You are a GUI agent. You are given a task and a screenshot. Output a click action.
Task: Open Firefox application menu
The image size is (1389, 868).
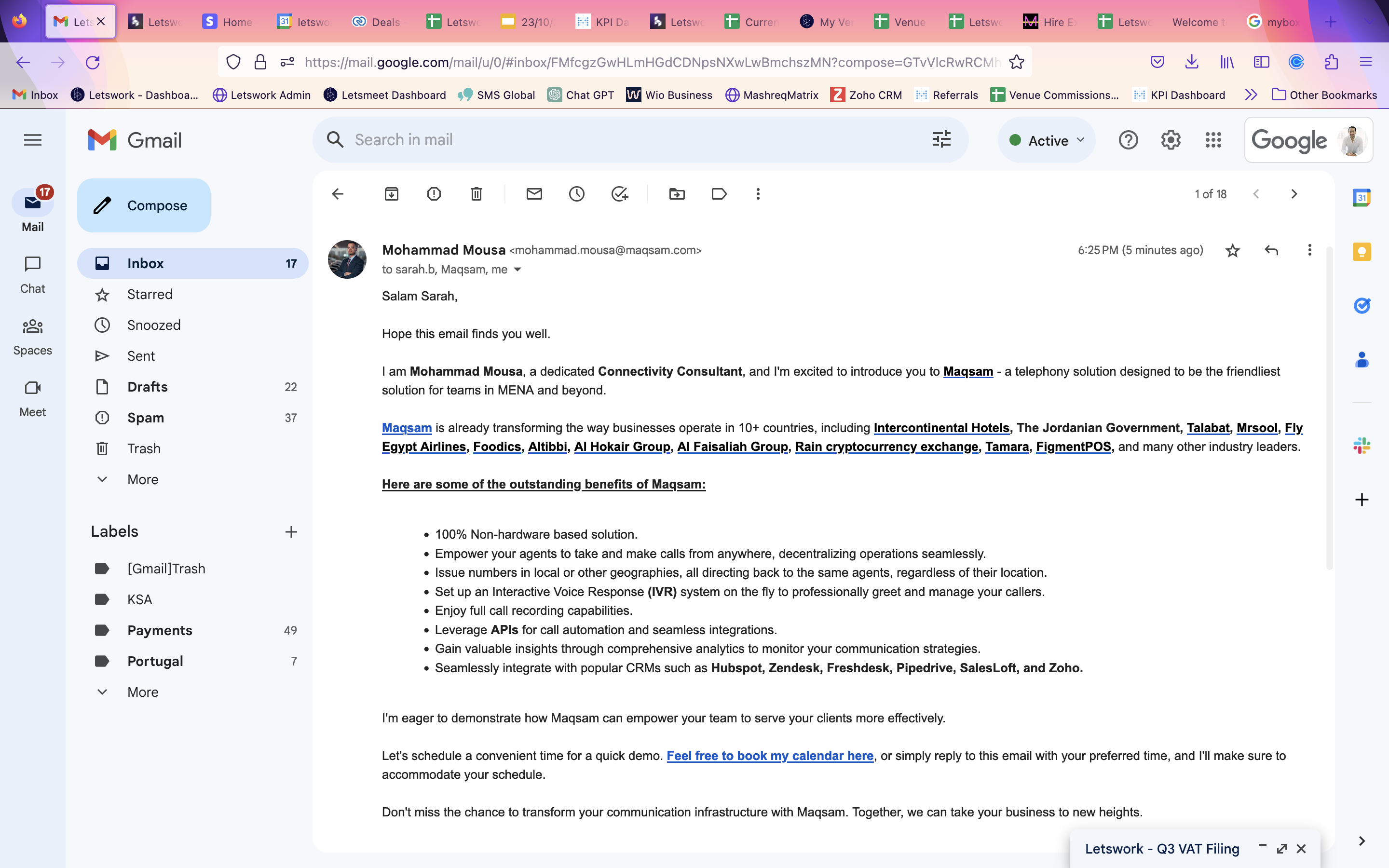1366,62
